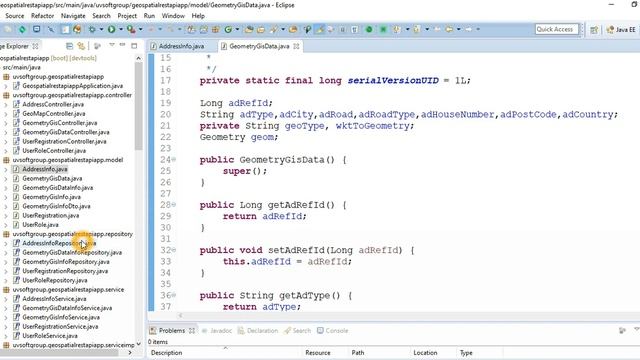The width and height of the screenshot is (640, 360).
Task: Expand AddressController.java tree node
Action: tap(5, 104)
